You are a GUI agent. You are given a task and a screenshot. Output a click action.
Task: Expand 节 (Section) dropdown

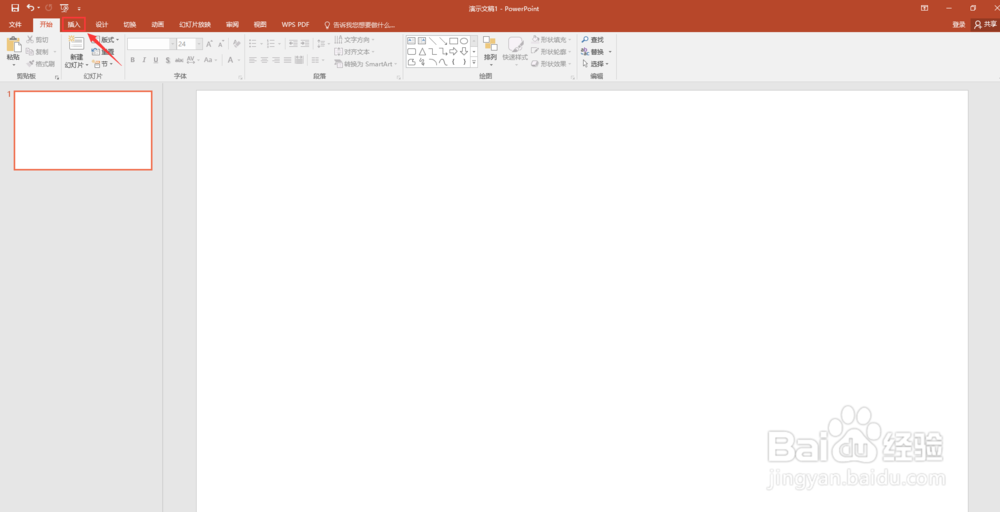(103, 64)
